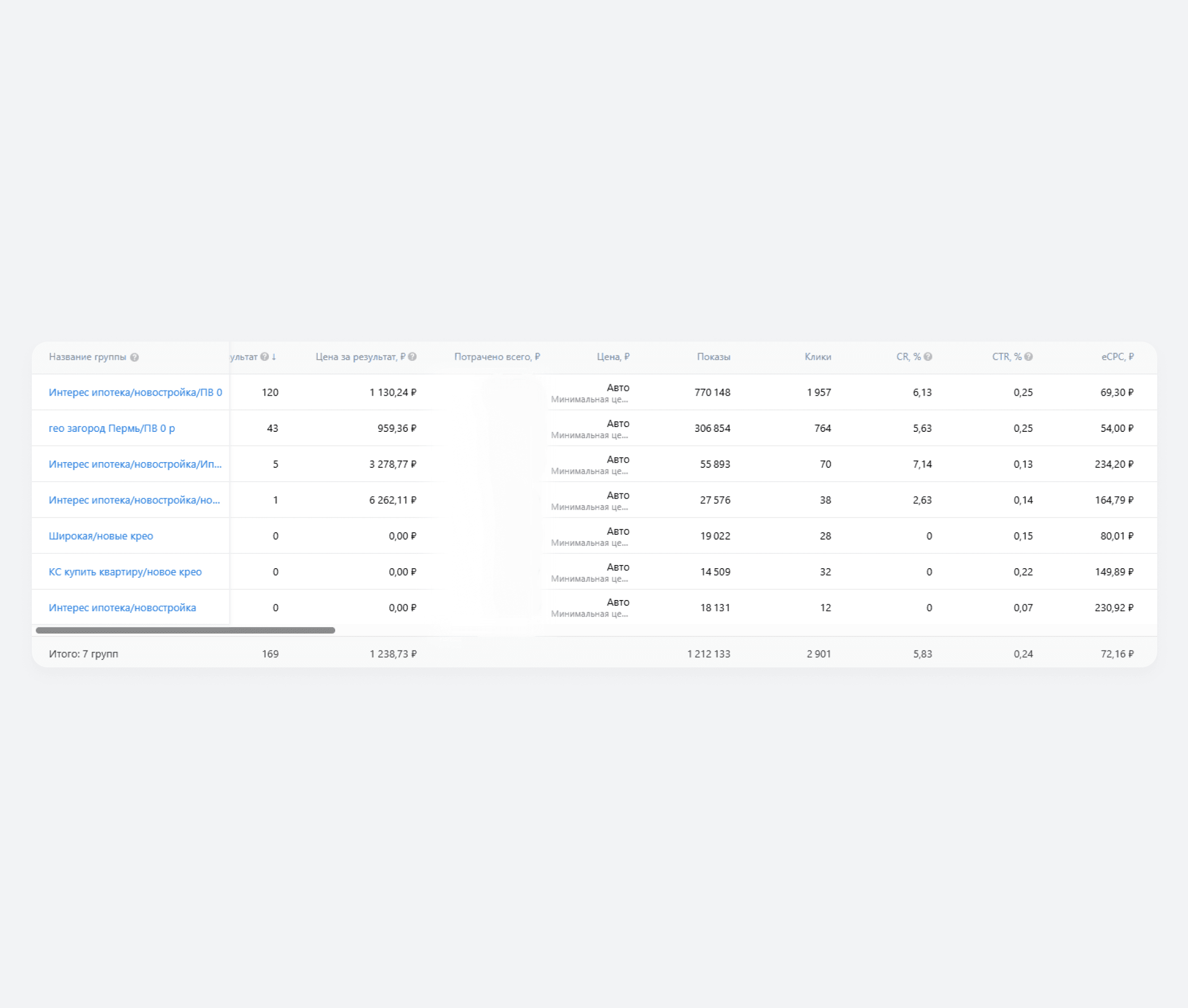
Task: Click help icon beside CTR, % header
Action: point(1029,357)
